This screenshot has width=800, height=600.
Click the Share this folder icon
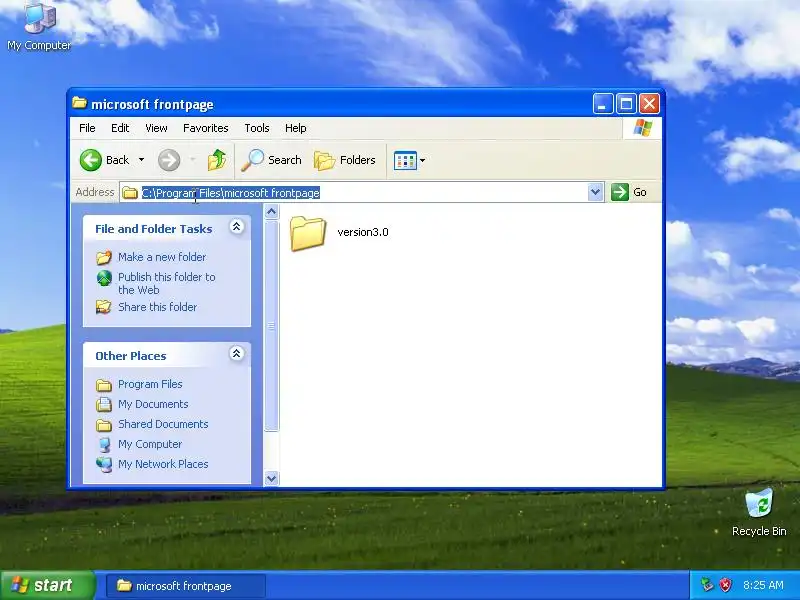(104, 307)
